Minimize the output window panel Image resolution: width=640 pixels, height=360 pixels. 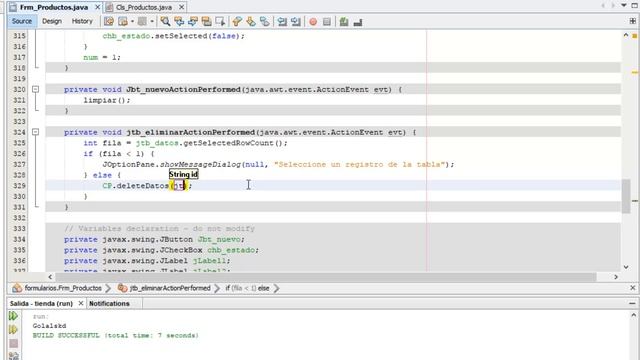(632, 304)
